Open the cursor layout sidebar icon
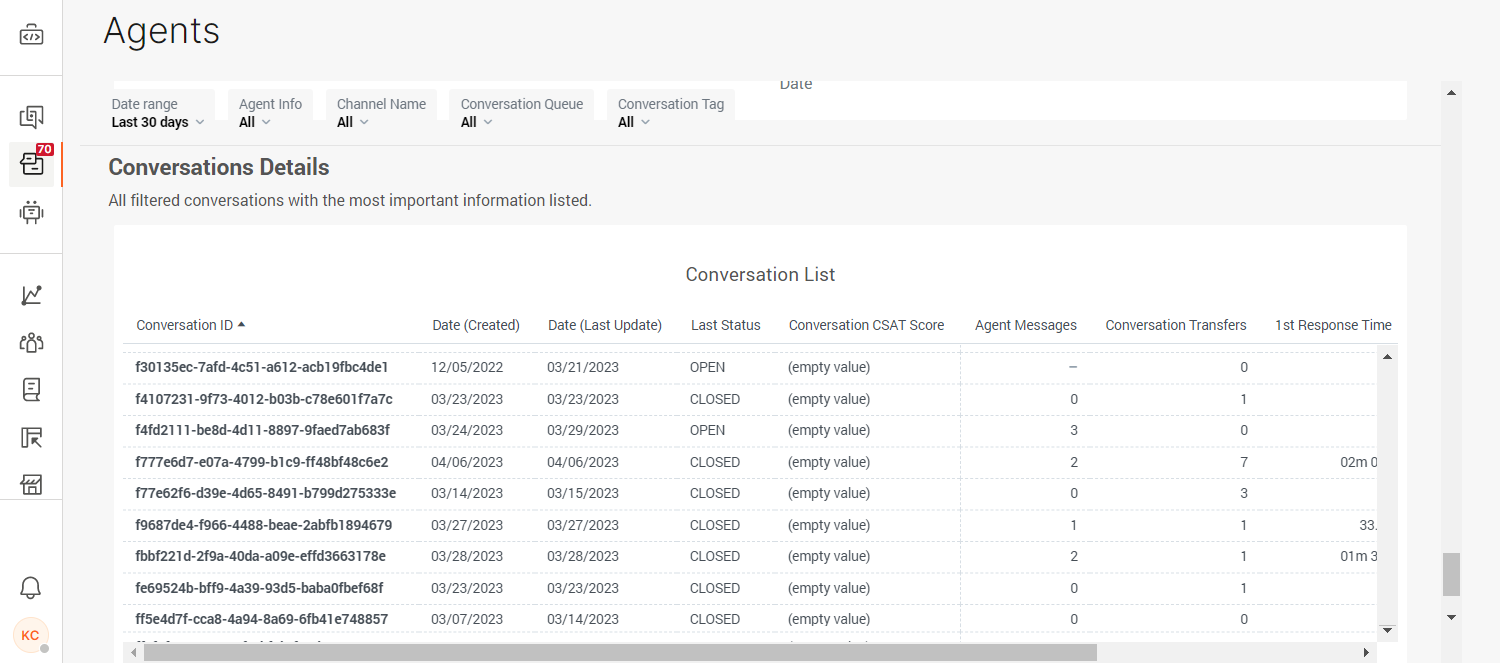Screen dimensions: 1500x663 [x=31, y=437]
